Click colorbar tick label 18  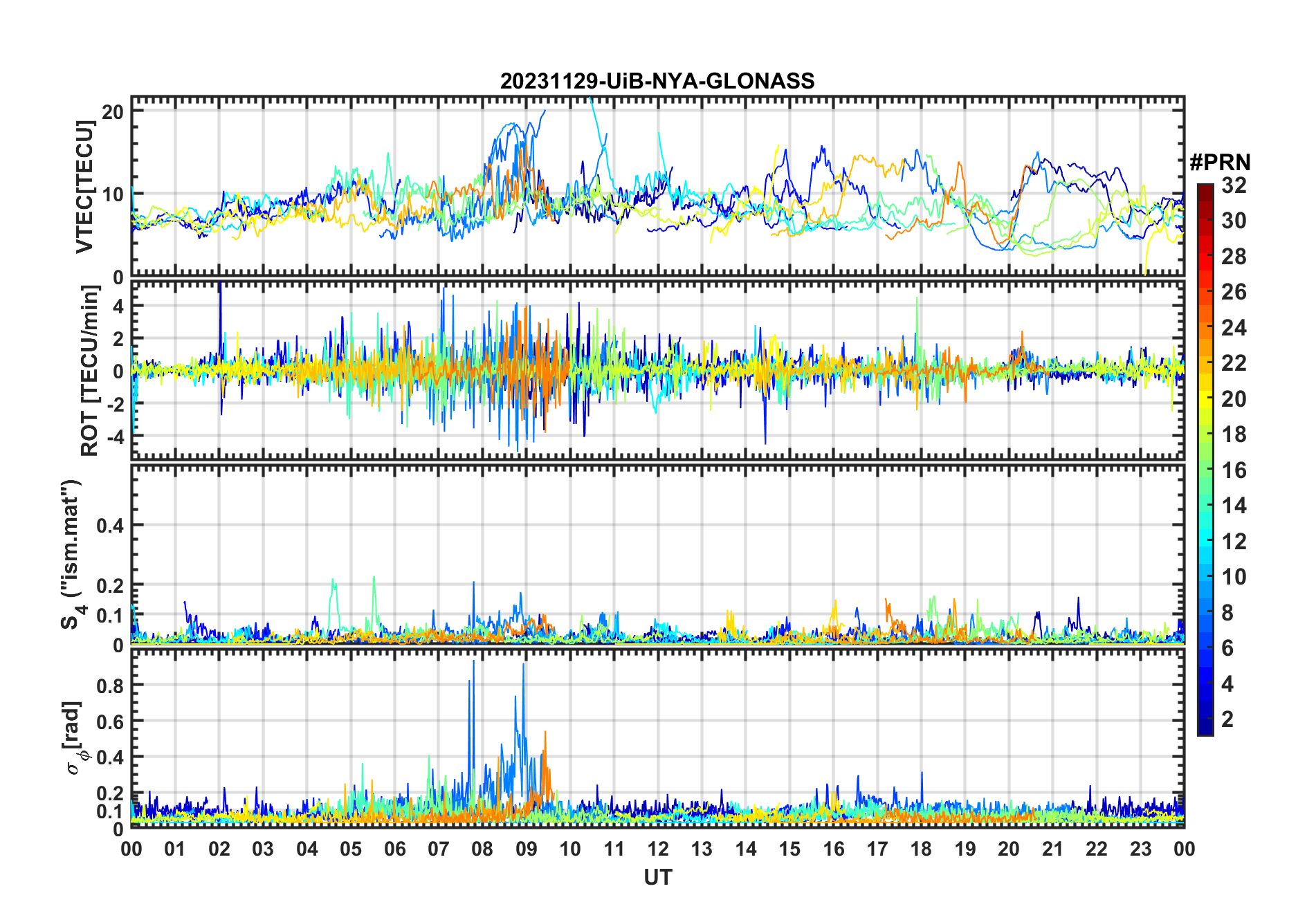tap(1234, 434)
